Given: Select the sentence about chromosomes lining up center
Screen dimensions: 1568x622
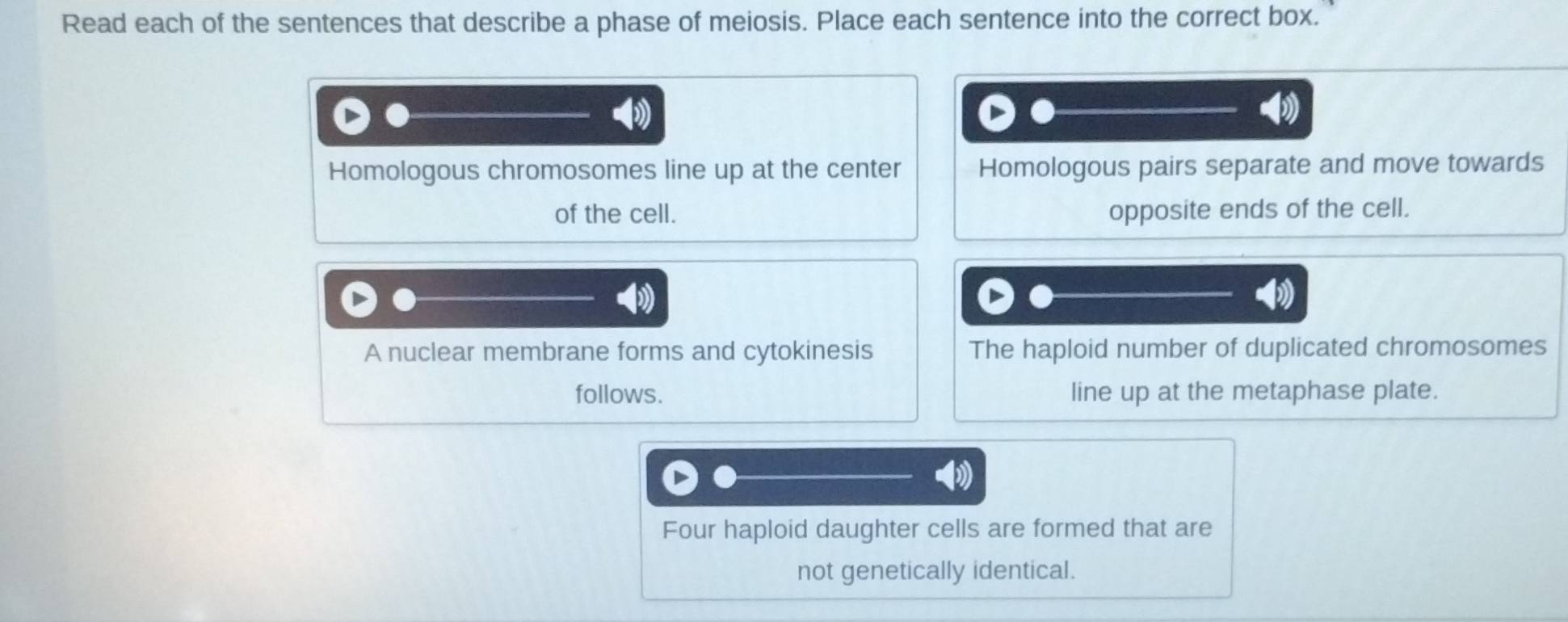Looking at the screenshot, I should (x=616, y=191).
